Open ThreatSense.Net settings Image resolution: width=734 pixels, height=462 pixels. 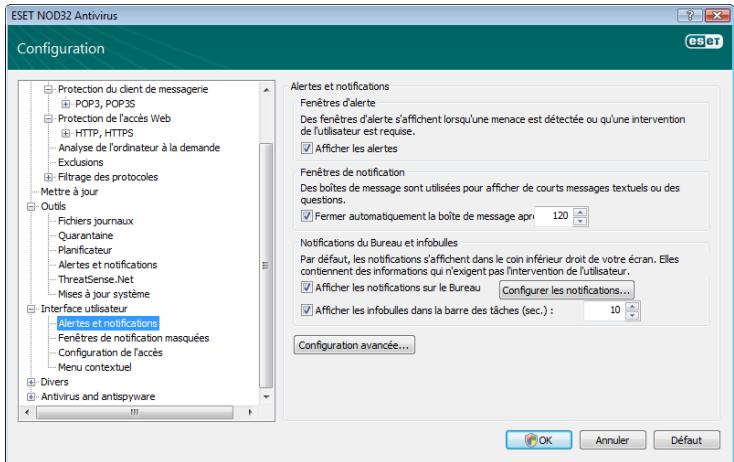95,279
